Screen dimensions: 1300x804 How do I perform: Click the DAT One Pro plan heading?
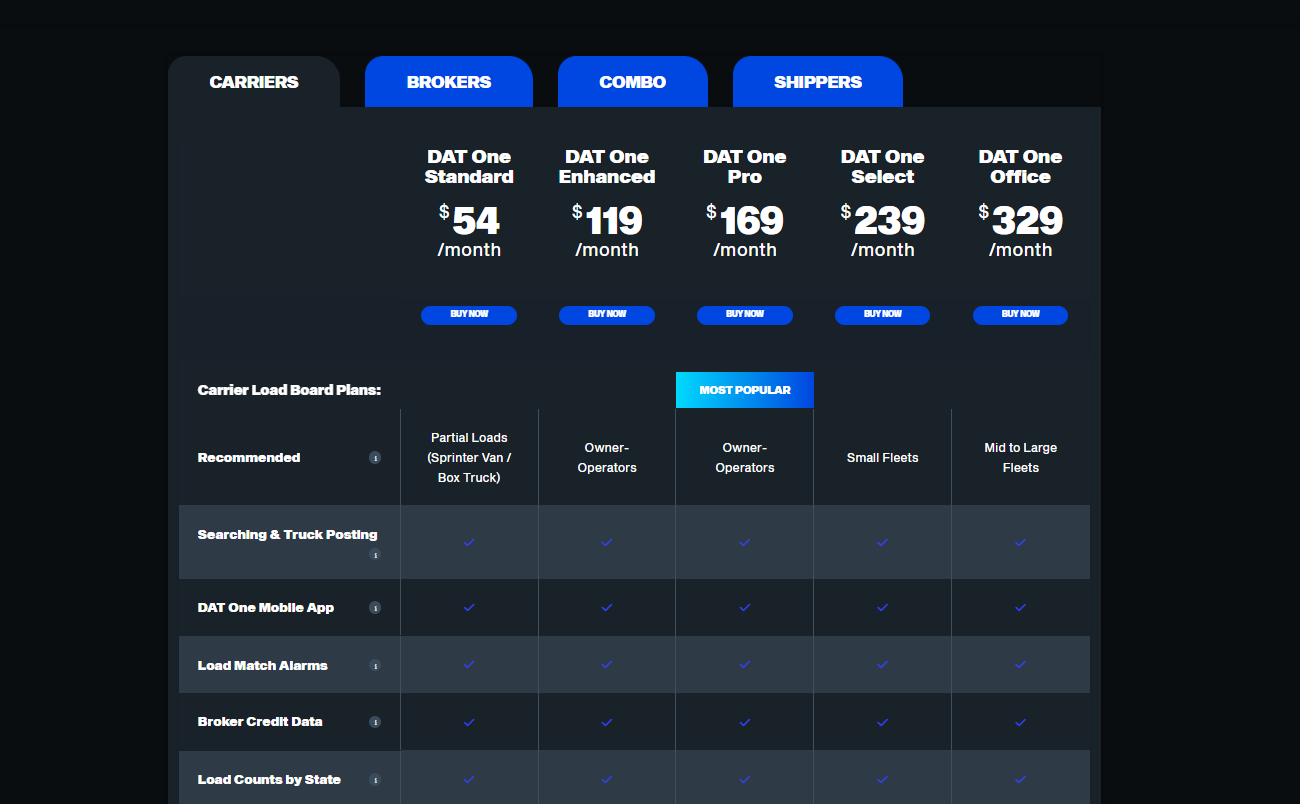coord(745,167)
